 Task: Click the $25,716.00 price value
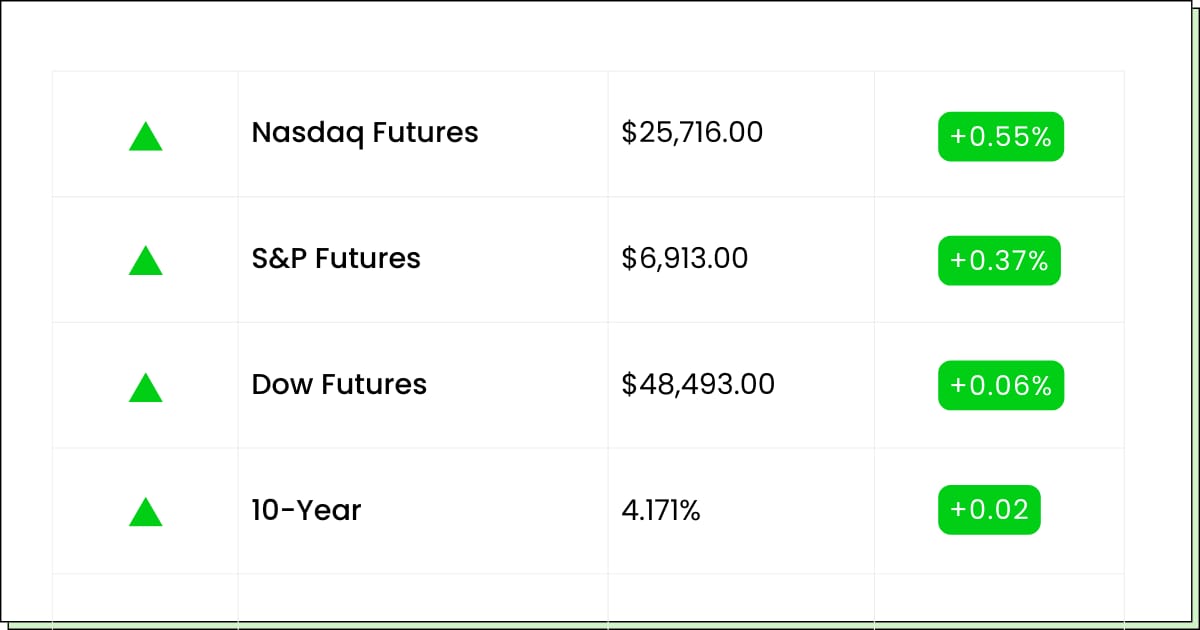click(692, 133)
